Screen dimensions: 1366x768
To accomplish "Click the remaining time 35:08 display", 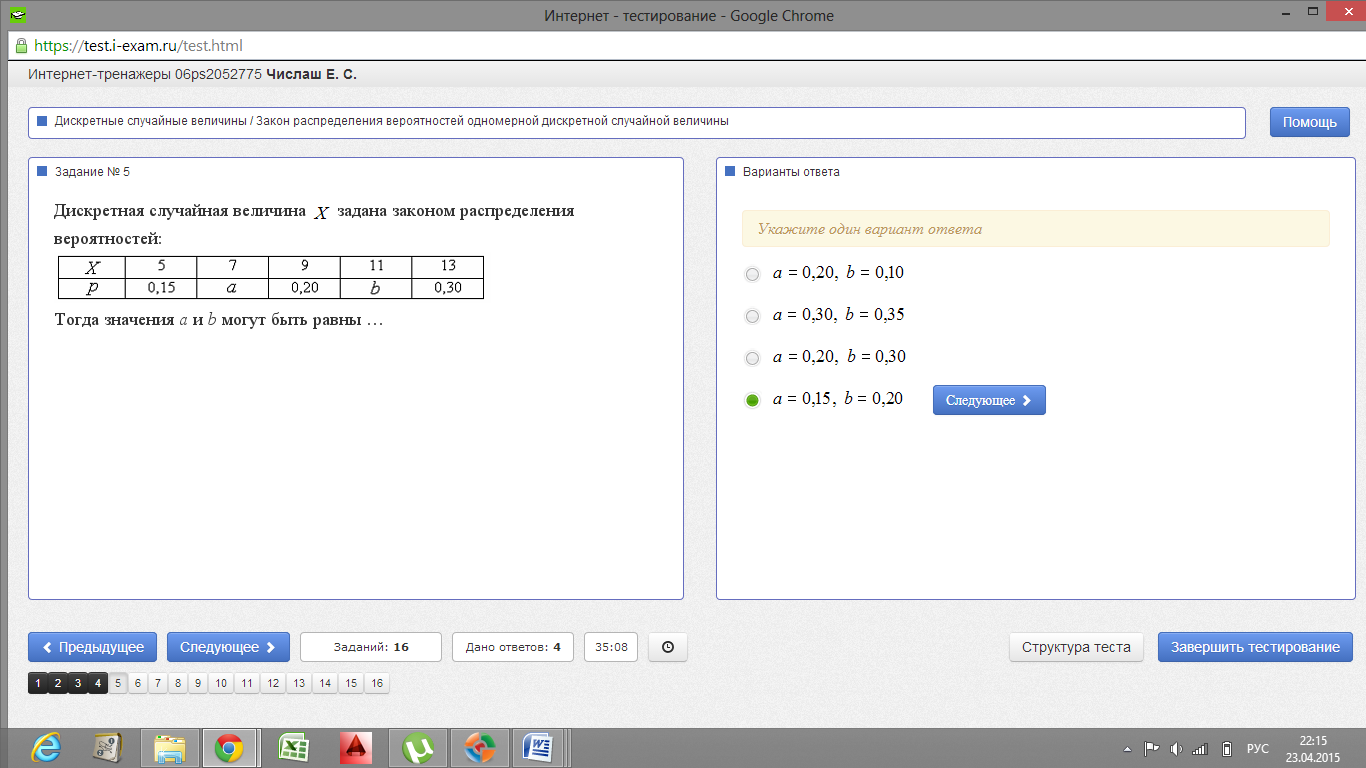I will click(x=611, y=647).
